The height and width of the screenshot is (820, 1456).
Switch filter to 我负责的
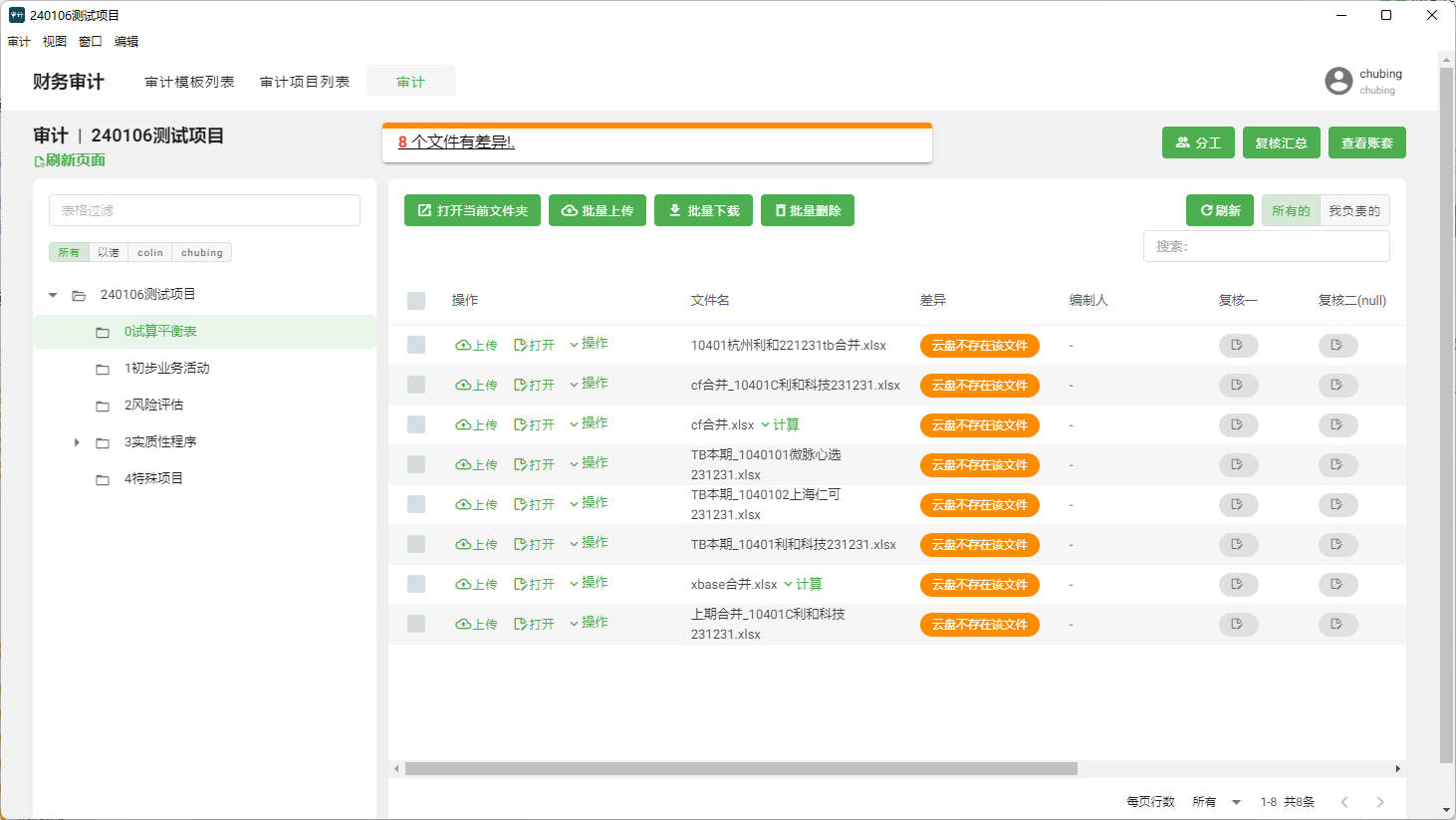pos(1356,210)
